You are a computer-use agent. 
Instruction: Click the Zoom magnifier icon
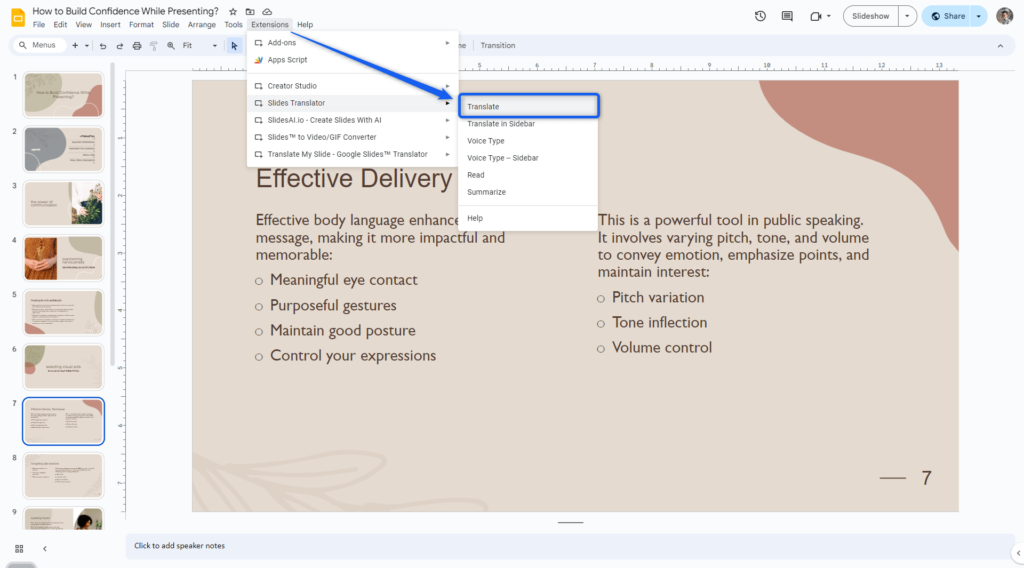pyautogui.click(x=171, y=46)
